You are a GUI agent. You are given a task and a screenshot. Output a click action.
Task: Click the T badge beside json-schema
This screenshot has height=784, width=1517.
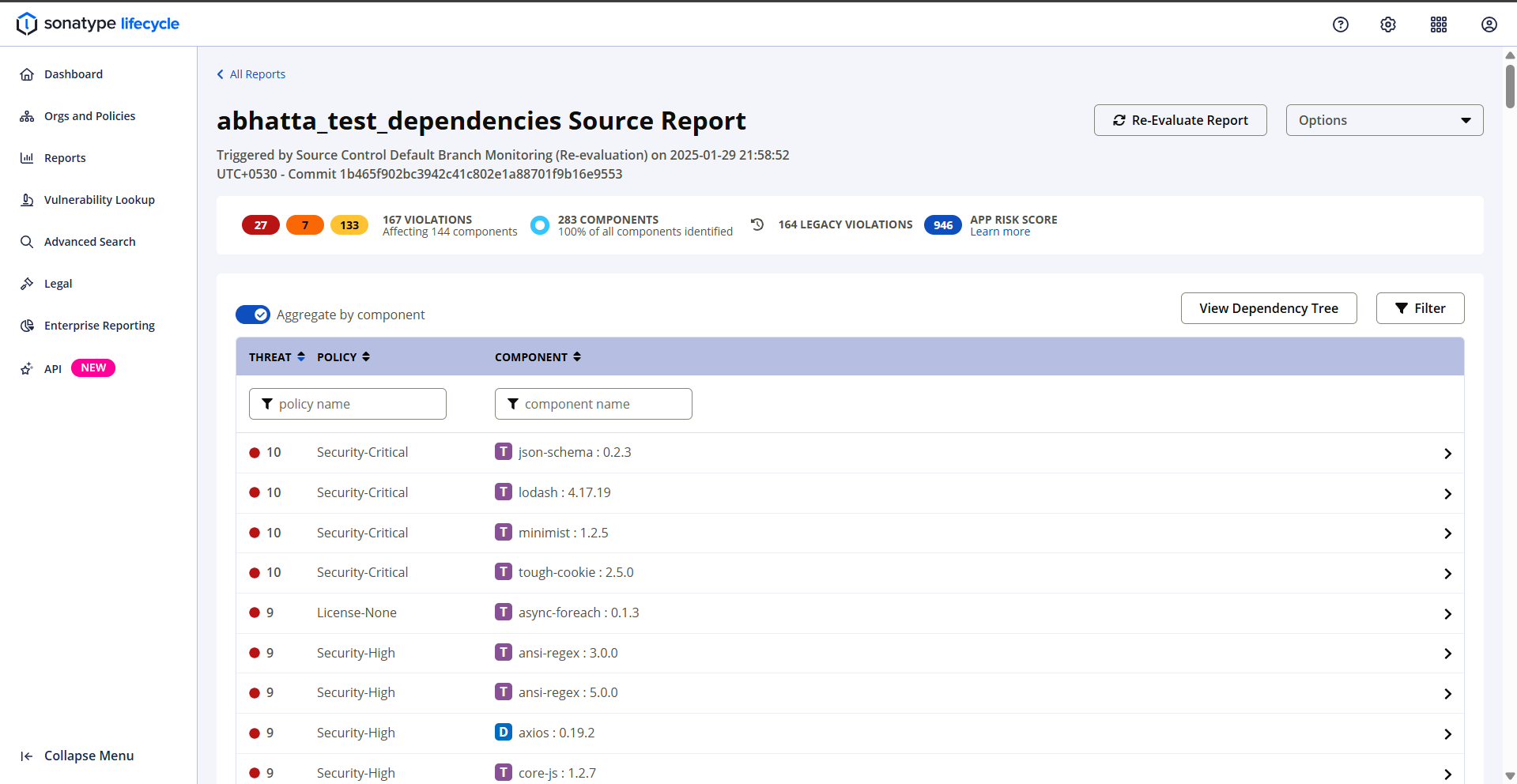click(504, 451)
